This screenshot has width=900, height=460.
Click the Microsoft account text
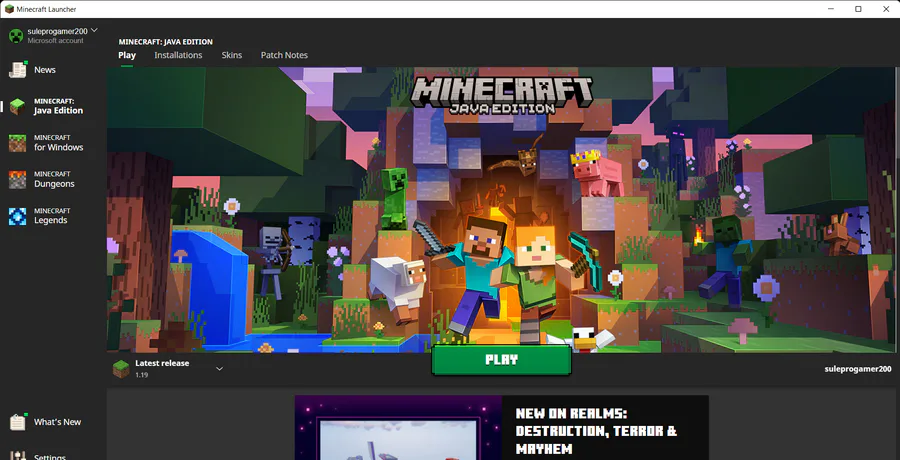click(x=55, y=41)
